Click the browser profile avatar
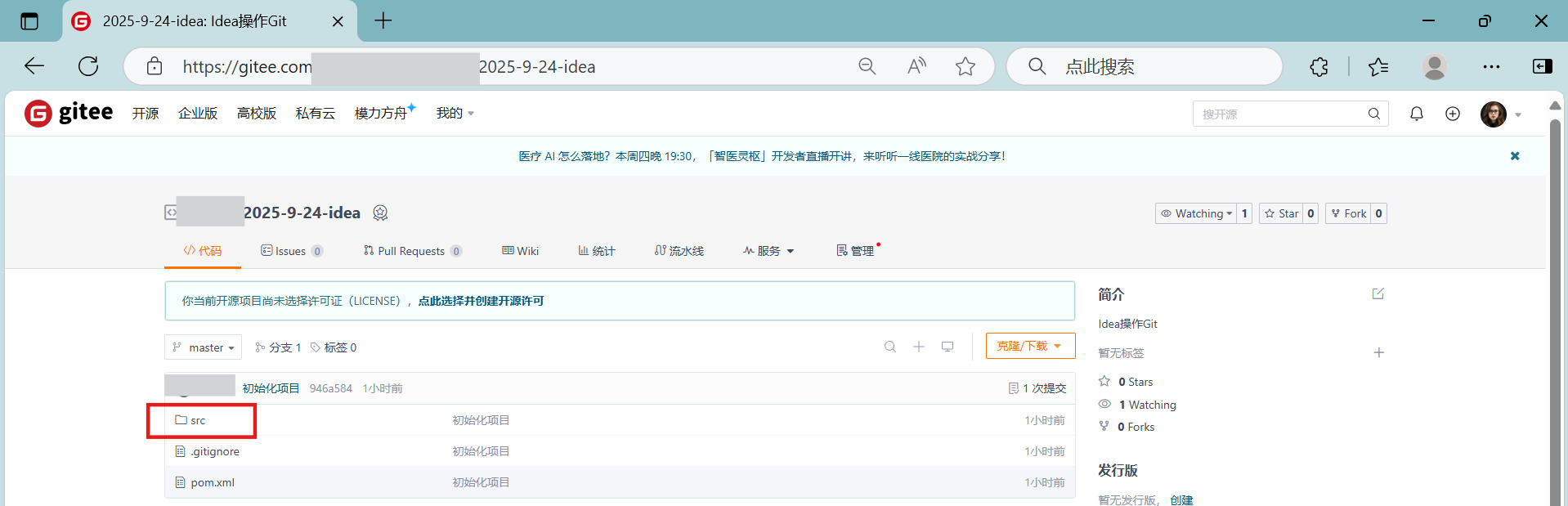1568x506 pixels. click(1435, 66)
